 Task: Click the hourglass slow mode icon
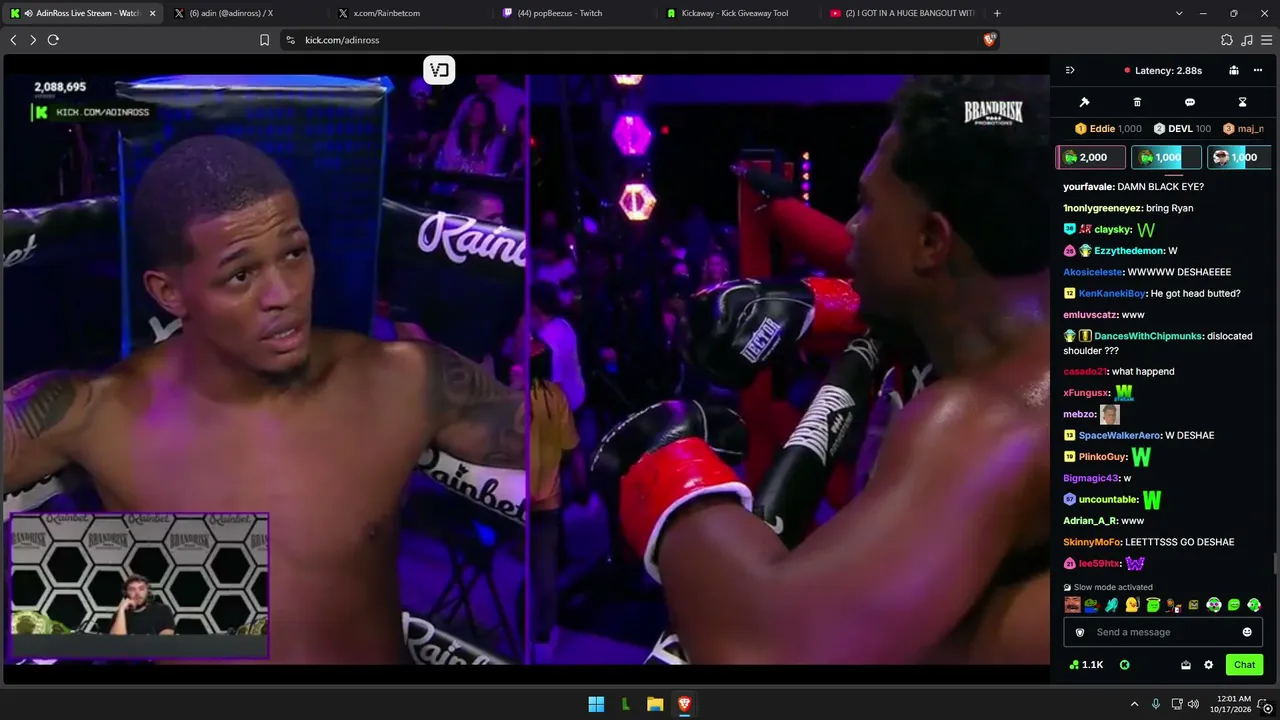(1243, 102)
